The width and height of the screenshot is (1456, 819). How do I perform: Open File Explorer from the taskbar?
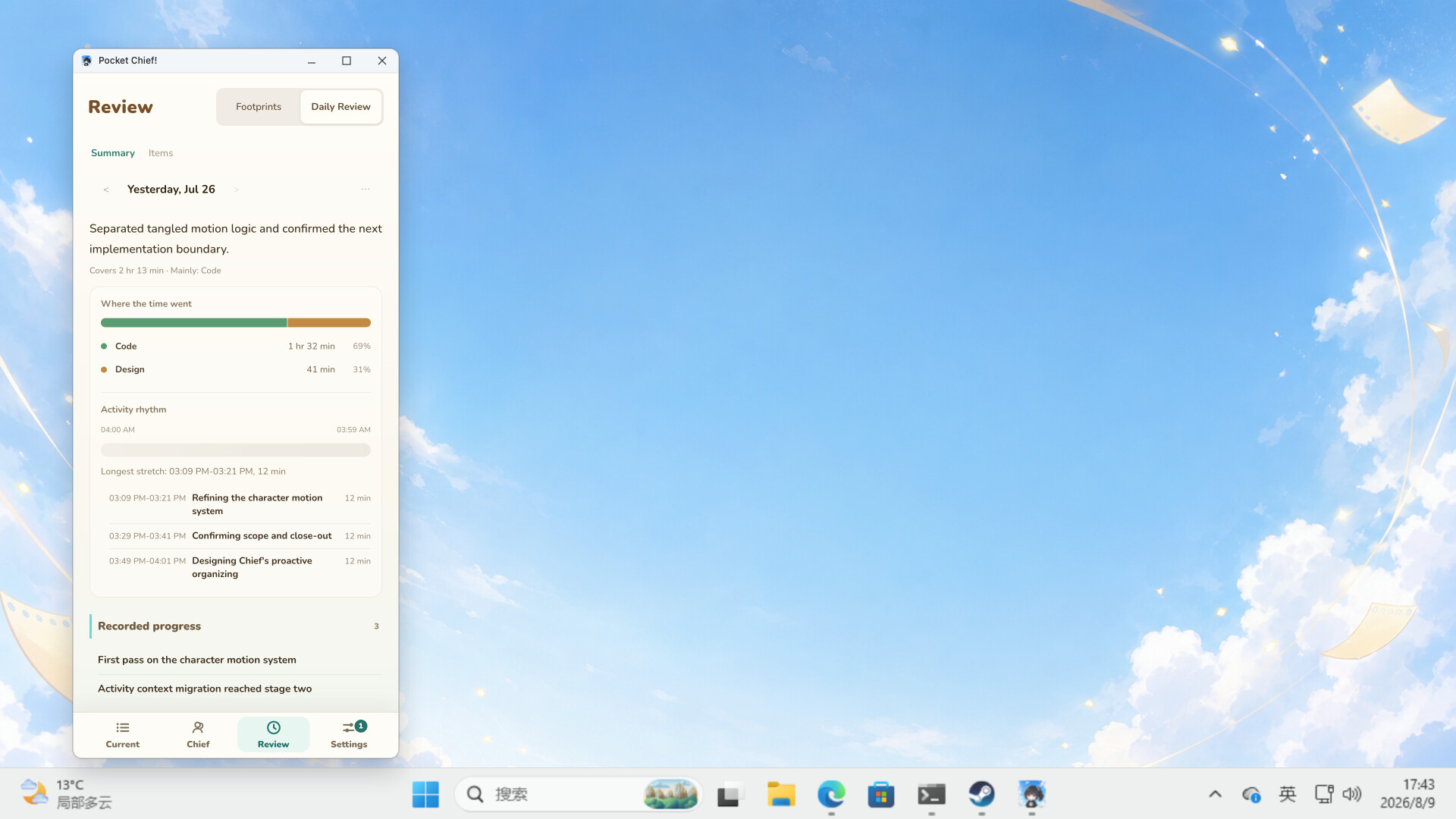[x=781, y=795]
